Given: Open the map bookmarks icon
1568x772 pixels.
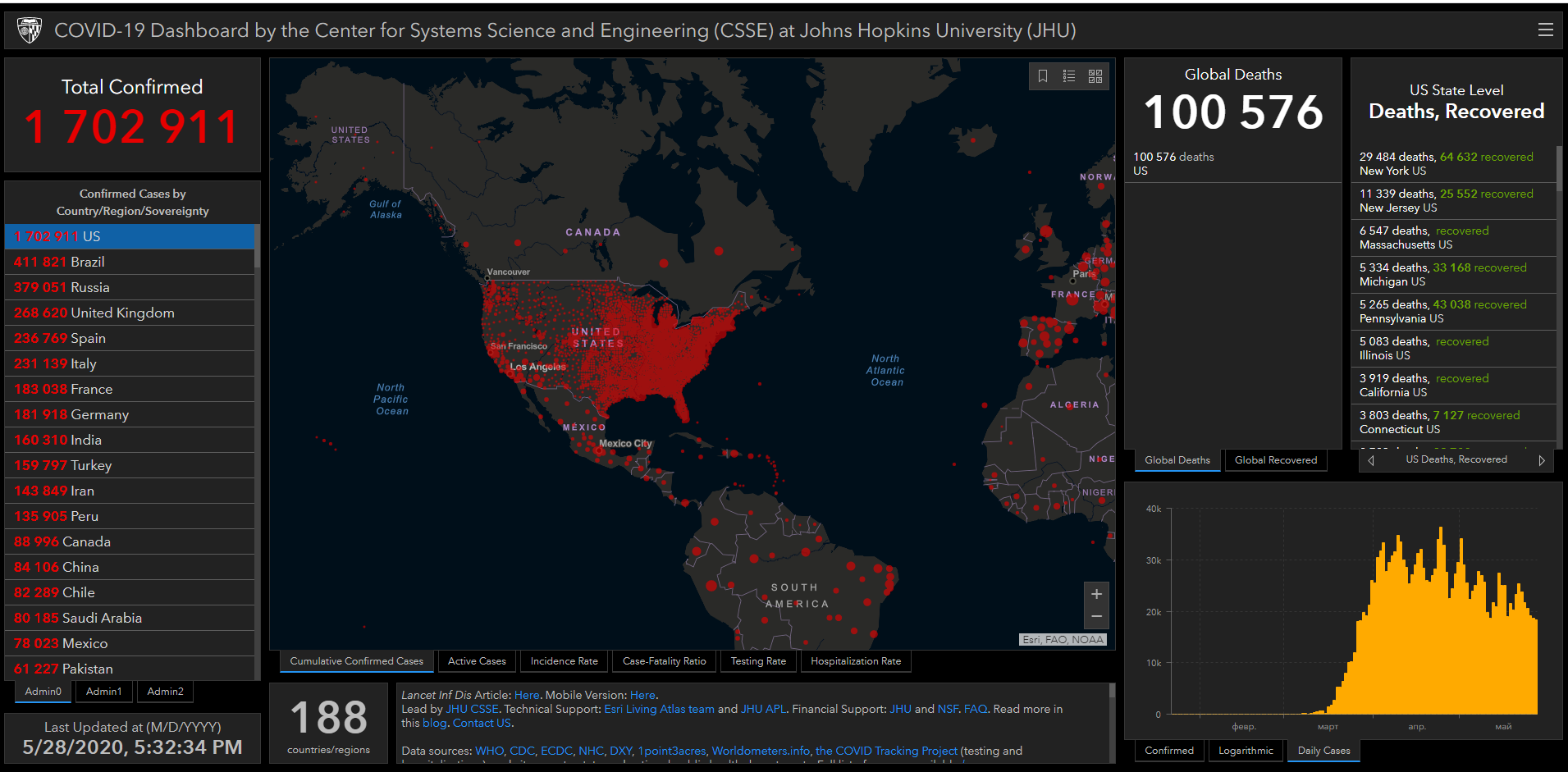Looking at the screenshot, I should 1043,76.
